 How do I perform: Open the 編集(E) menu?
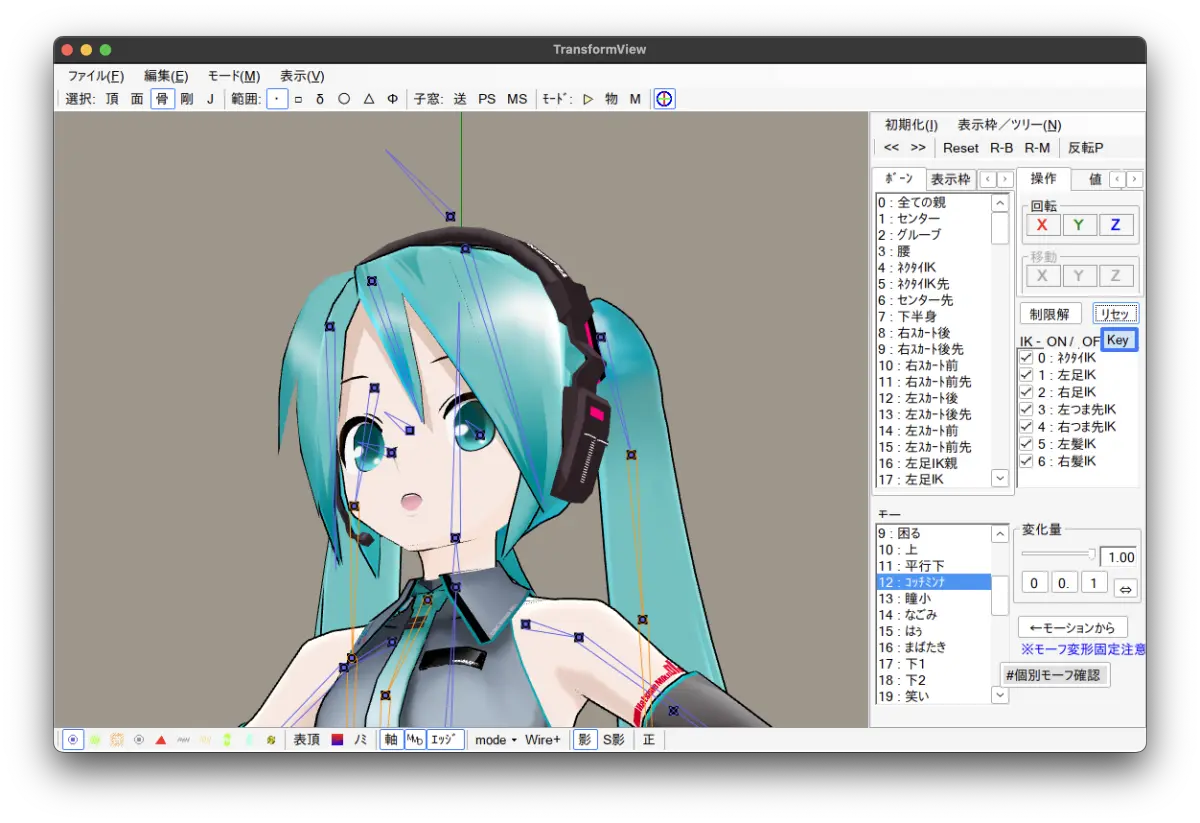pyautogui.click(x=166, y=76)
